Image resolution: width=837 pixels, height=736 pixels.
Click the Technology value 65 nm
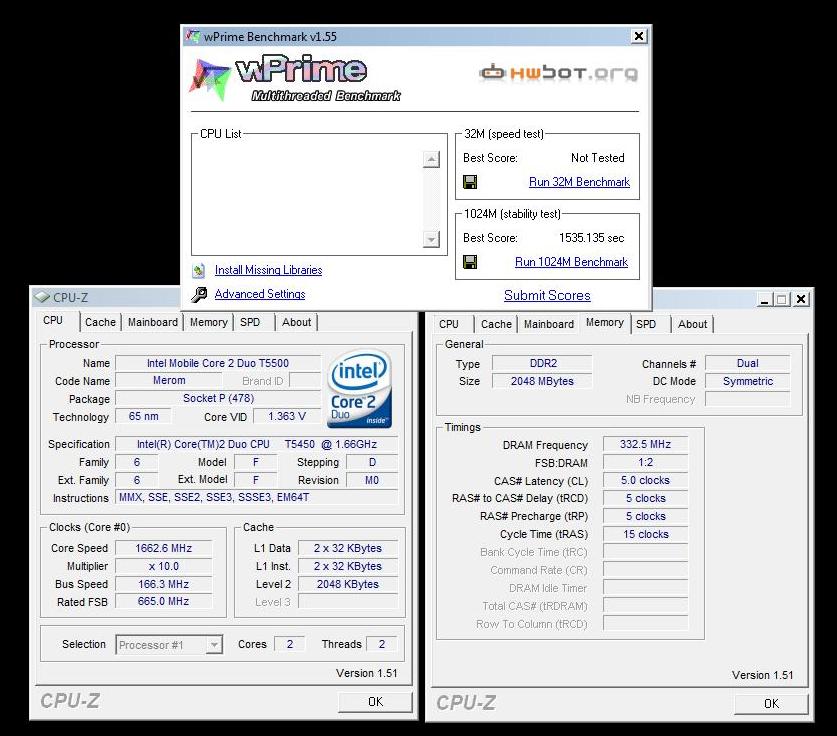coord(143,416)
